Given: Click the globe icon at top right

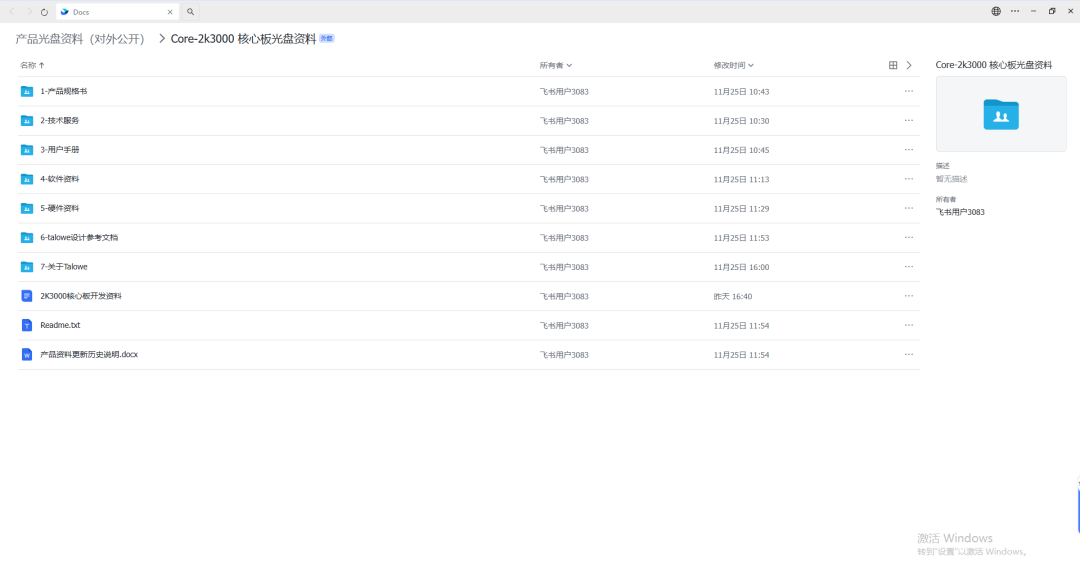Looking at the screenshot, I should tap(996, 11).
